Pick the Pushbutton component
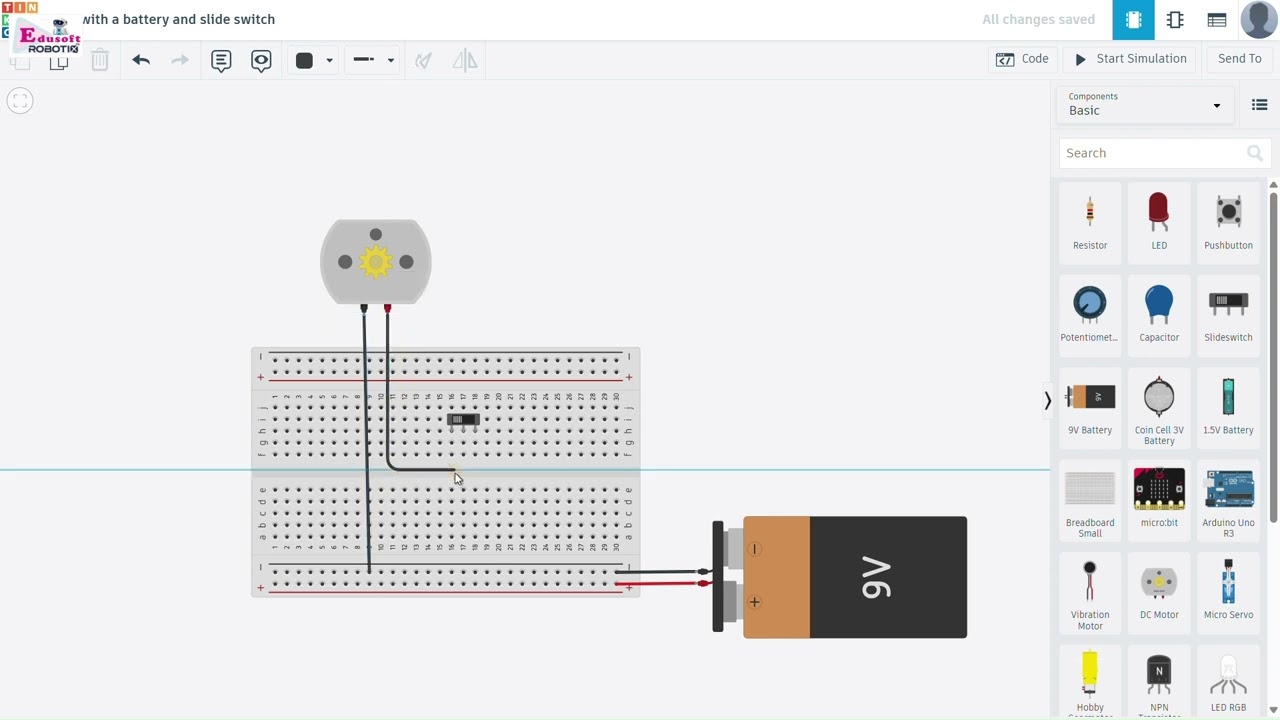 pos(1228,222)
